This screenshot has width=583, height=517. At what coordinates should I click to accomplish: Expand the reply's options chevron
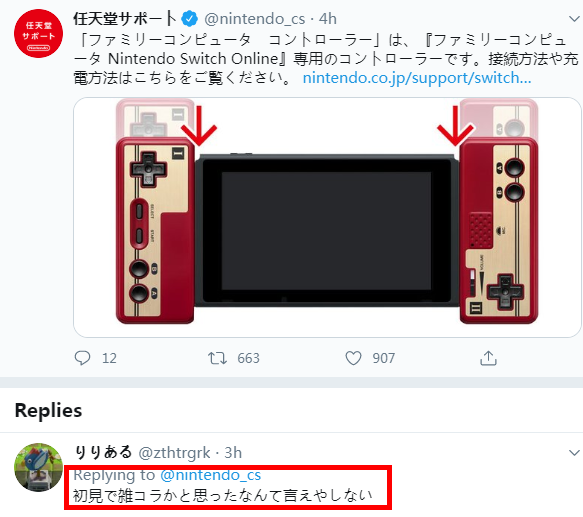pos(574,453)
